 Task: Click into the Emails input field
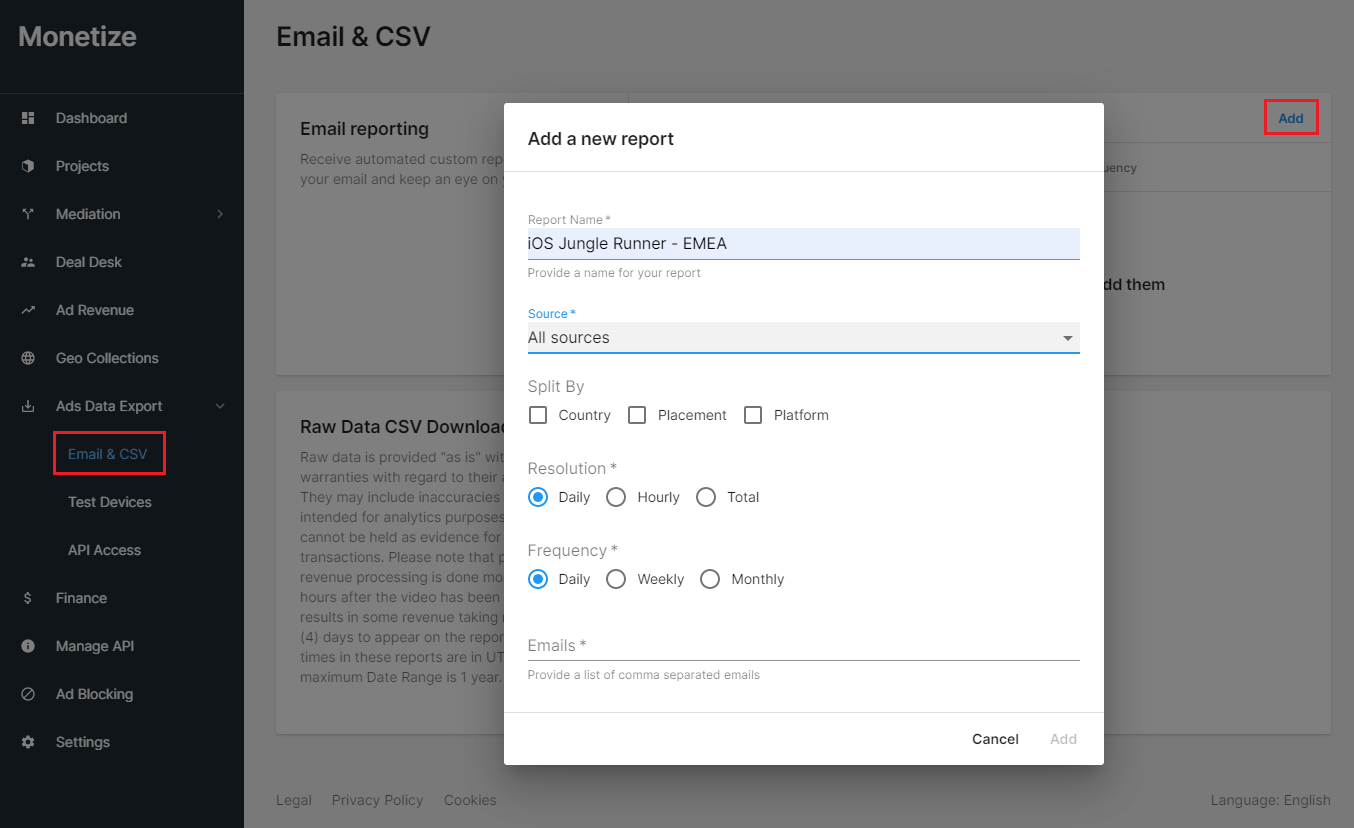click(x=803, y=645)
